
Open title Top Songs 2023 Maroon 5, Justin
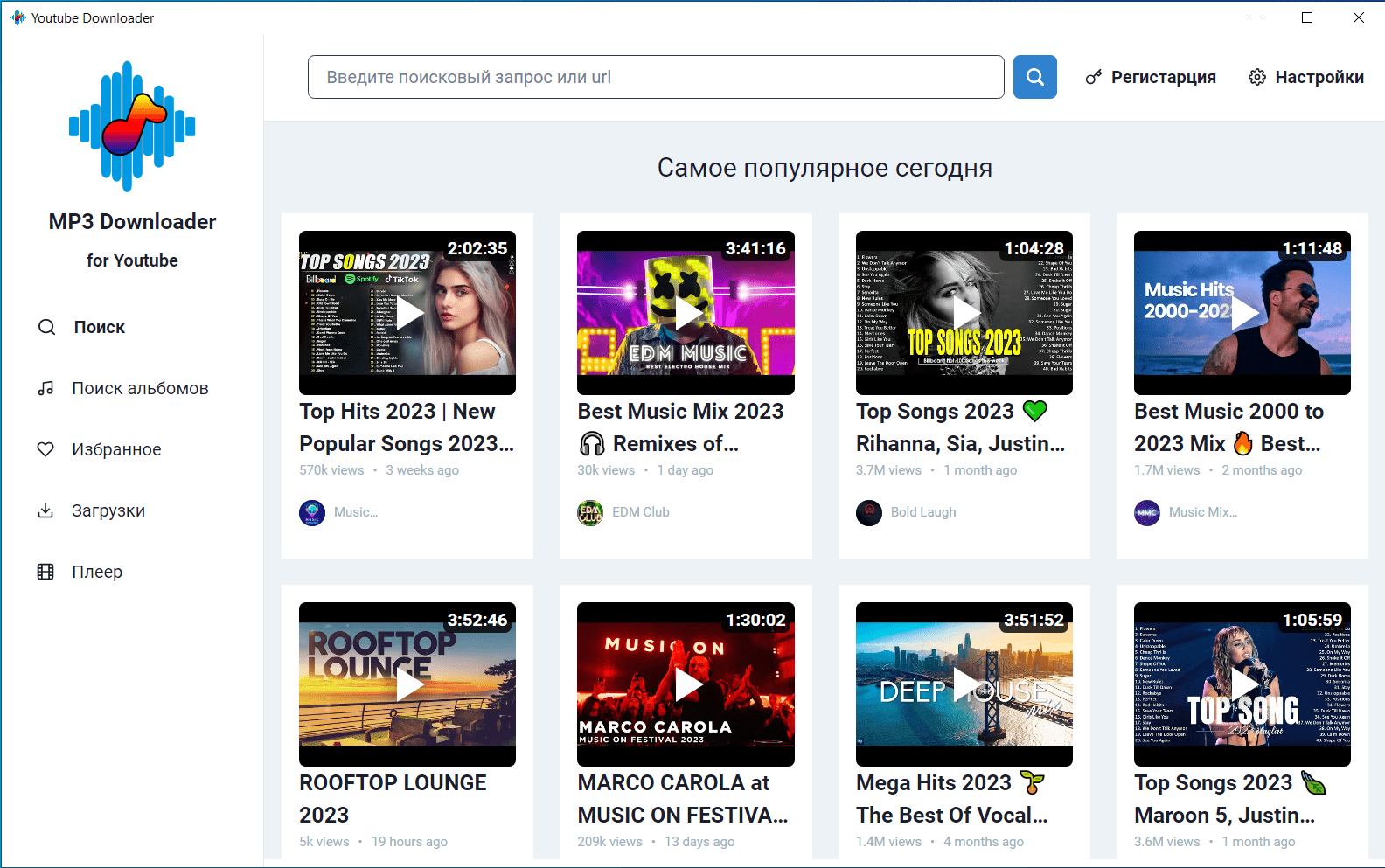pyautogui.click(x=1229, y=799)
